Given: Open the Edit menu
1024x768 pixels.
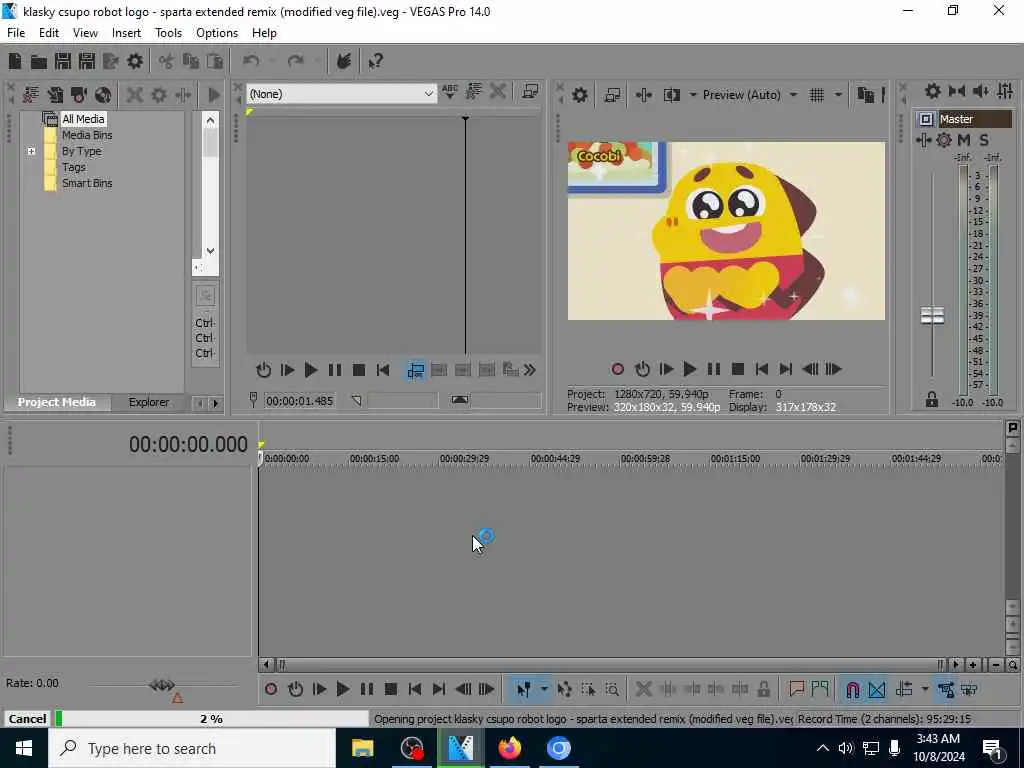Looking at the screenshot, I should click(49, 33).
